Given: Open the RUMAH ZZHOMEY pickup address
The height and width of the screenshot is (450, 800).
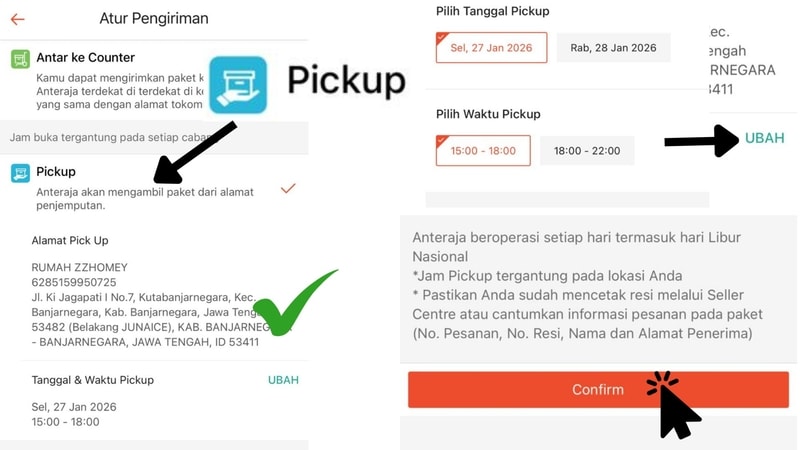Looking at the screenshot, I should pos(153,305).
